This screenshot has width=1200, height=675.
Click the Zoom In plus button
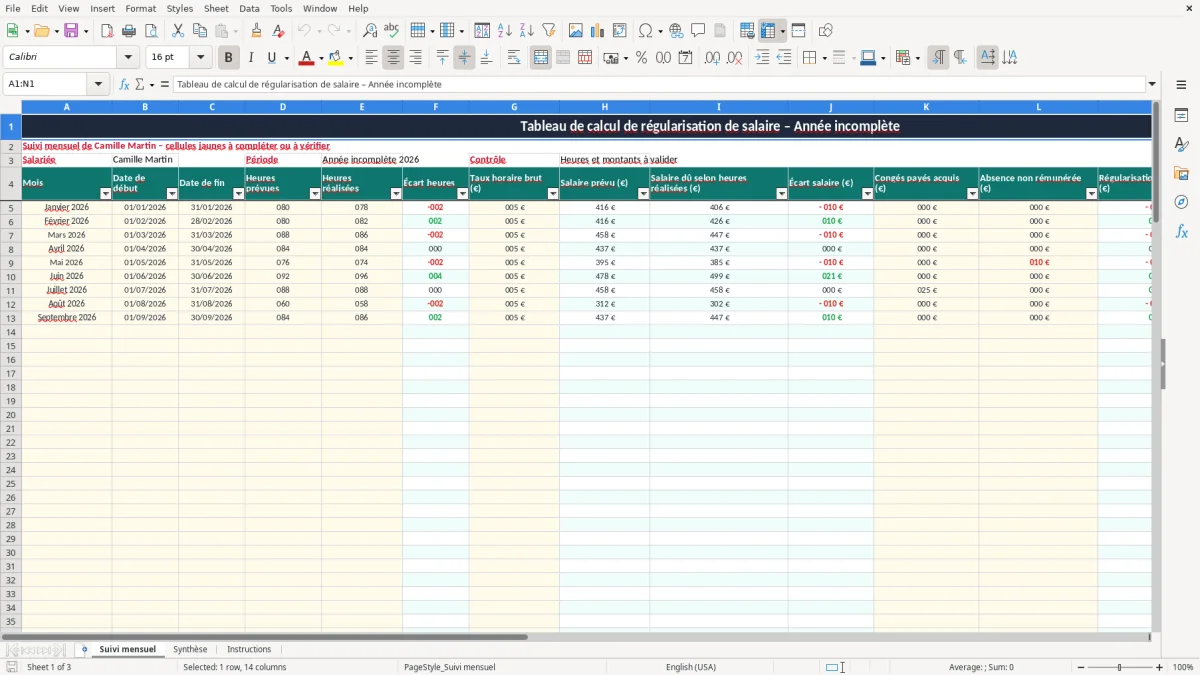point(1160,667)
